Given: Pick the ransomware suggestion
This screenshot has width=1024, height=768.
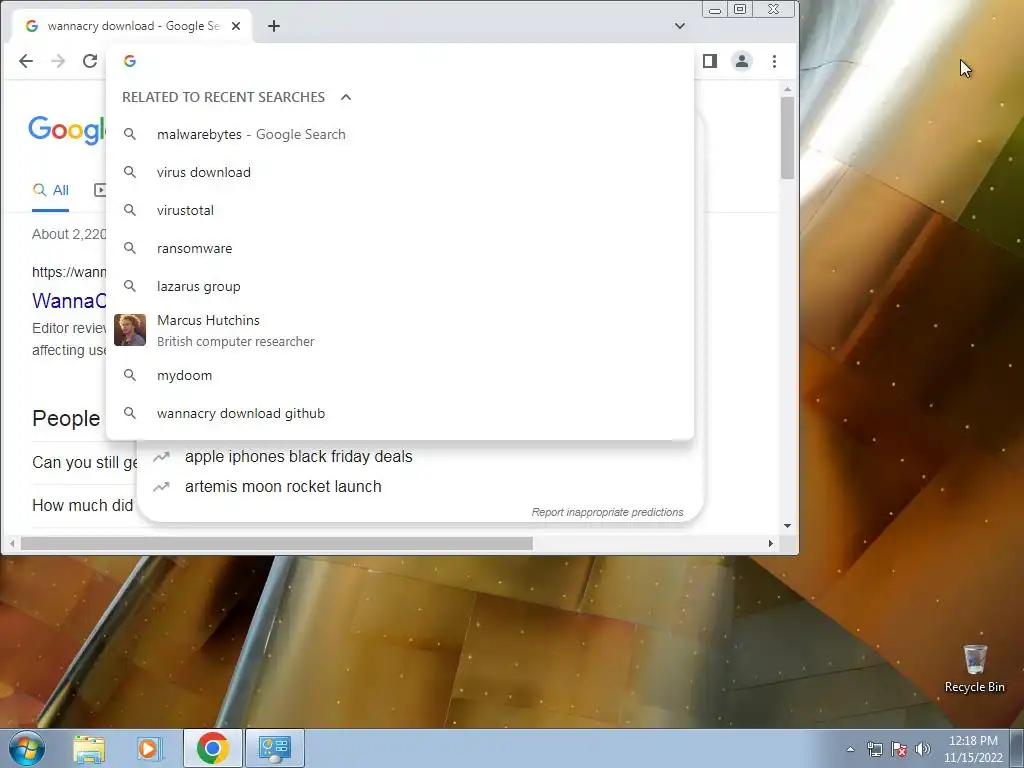Looking at the screenshot, I should pyautogui.click(x=400, y=248).
